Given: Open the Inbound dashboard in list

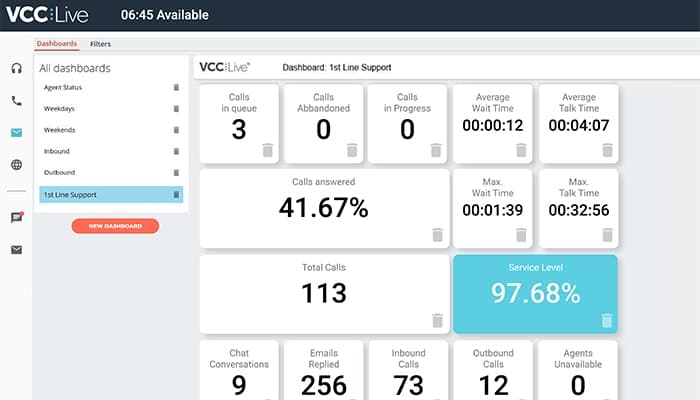Looking at the screenshot, I should pyautogui.click(x=59, y=151).
